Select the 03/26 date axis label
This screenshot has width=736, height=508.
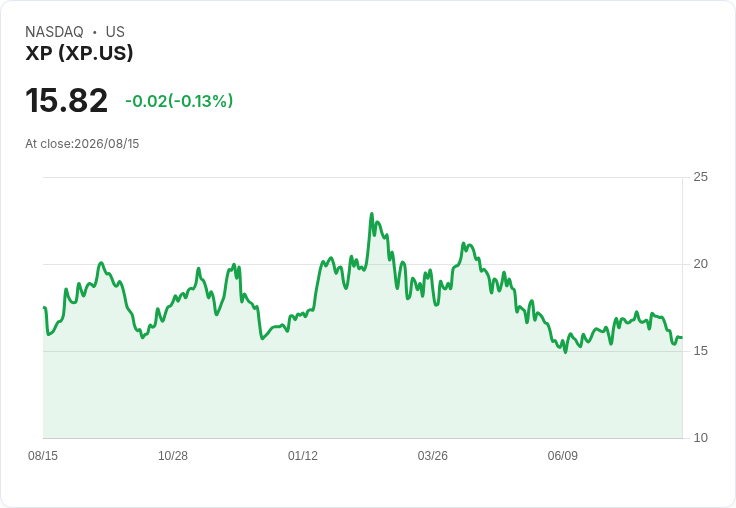[432, 455]
